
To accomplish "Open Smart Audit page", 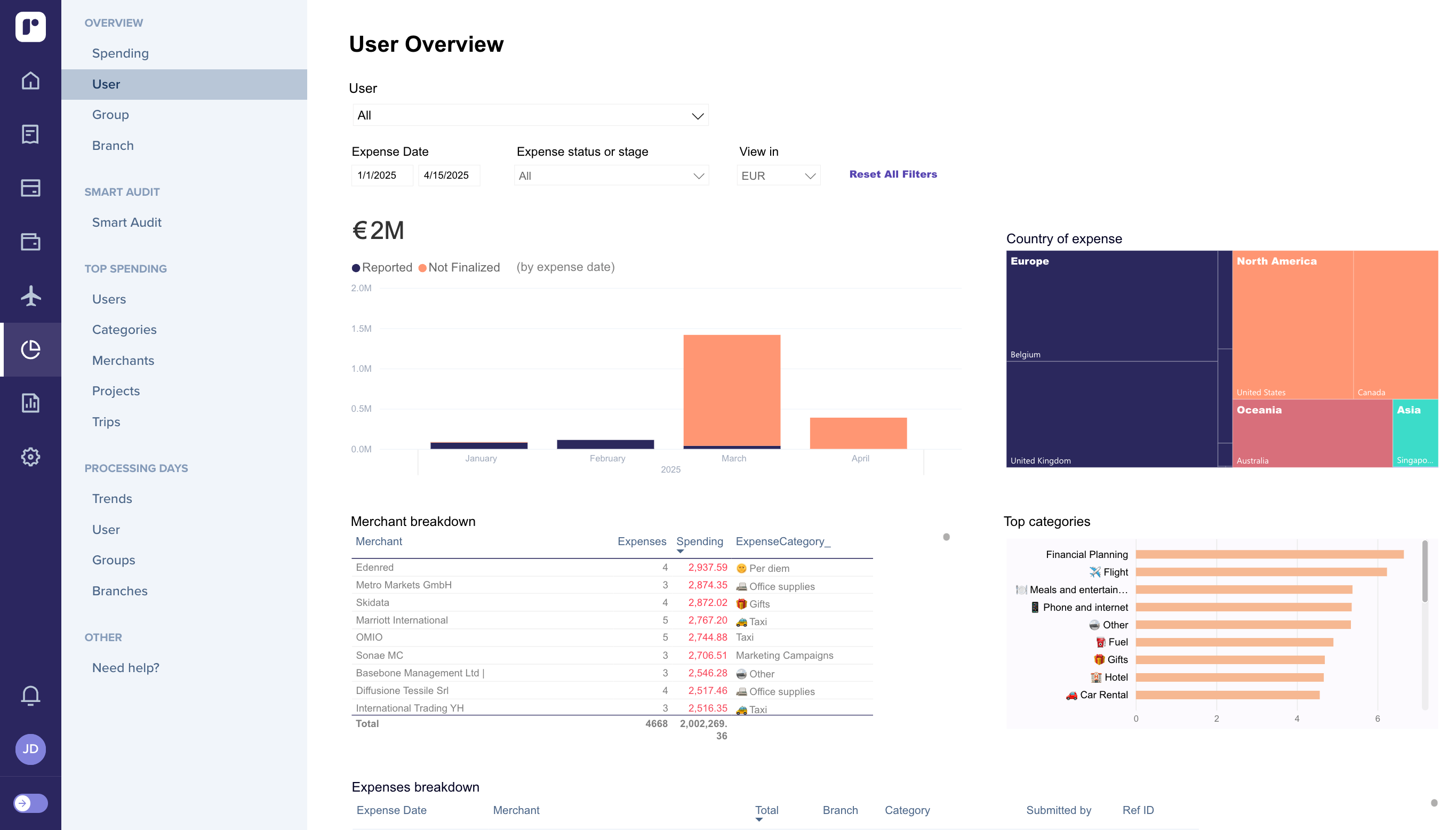I will point(126,222).
